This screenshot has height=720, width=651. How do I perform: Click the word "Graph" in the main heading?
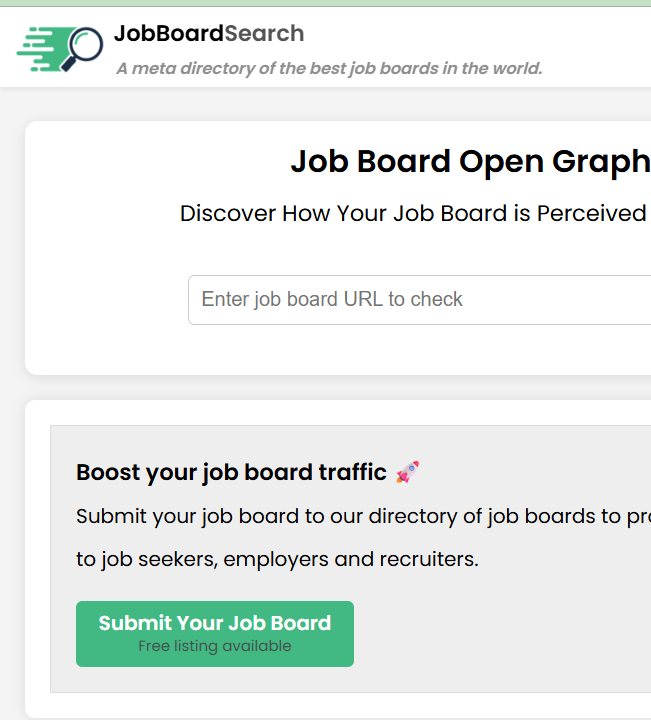click(601, 162)
